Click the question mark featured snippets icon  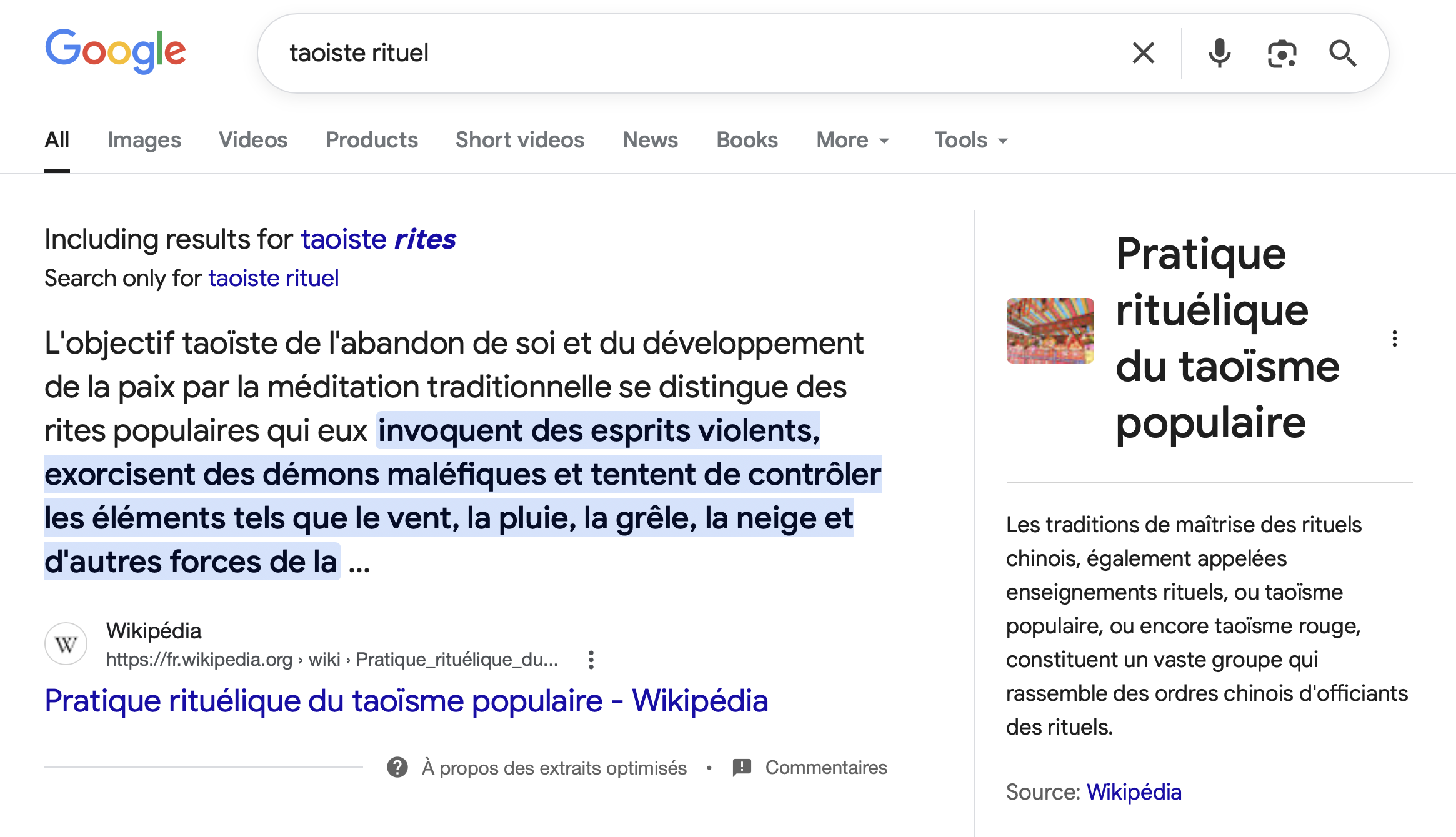tap(397, 767)
